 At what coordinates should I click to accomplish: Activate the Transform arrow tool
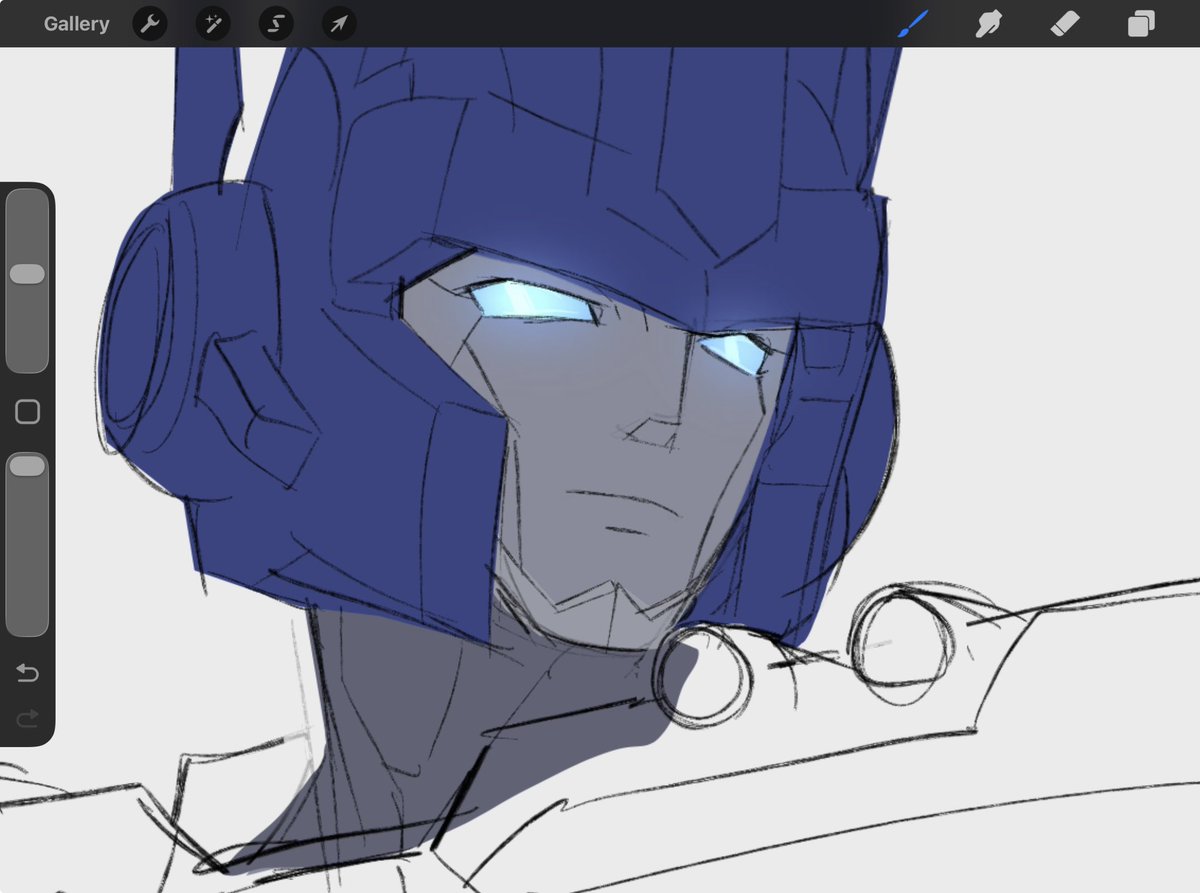click(339, 24)
